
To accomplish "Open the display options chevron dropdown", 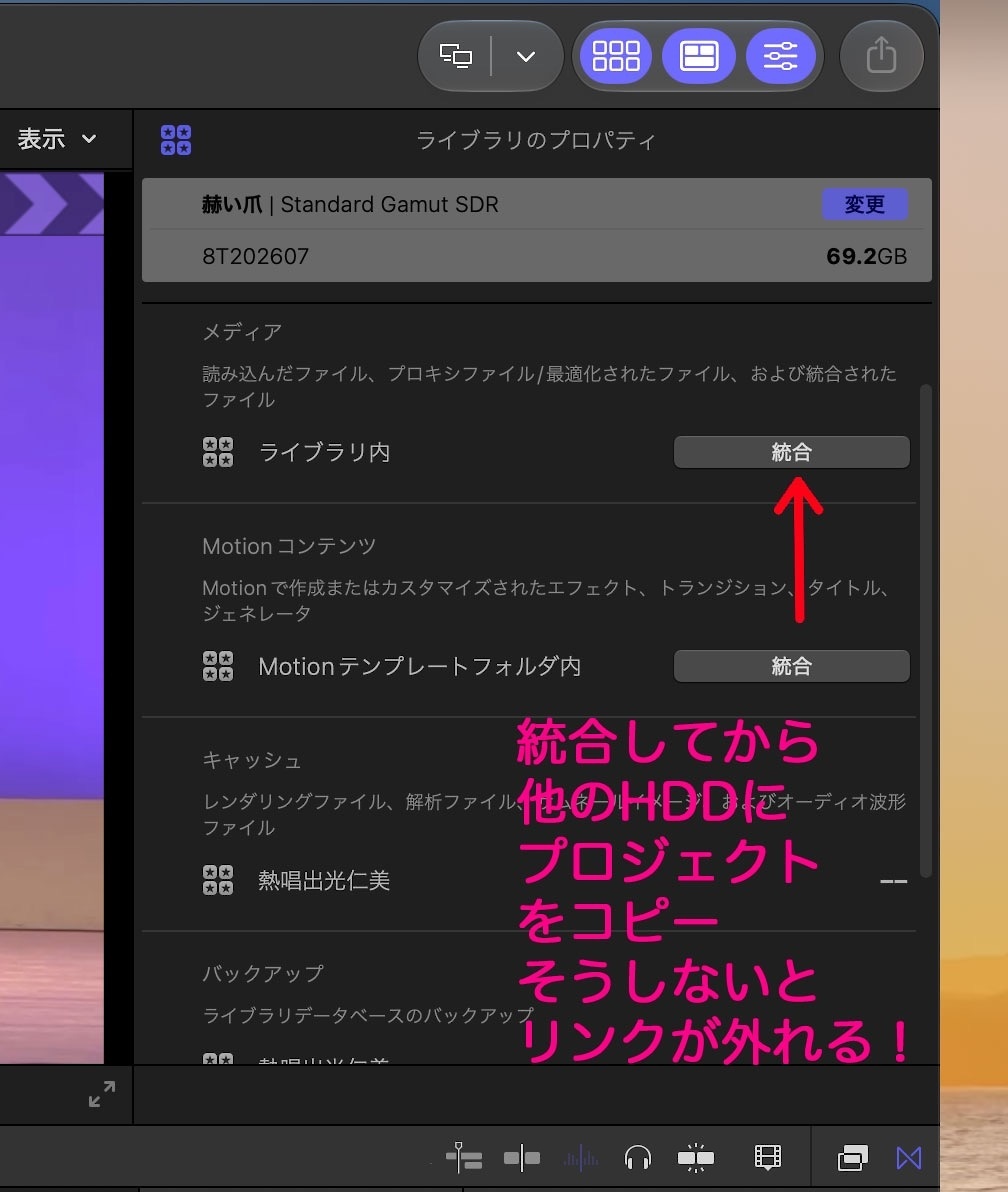I will pos(526,56).
